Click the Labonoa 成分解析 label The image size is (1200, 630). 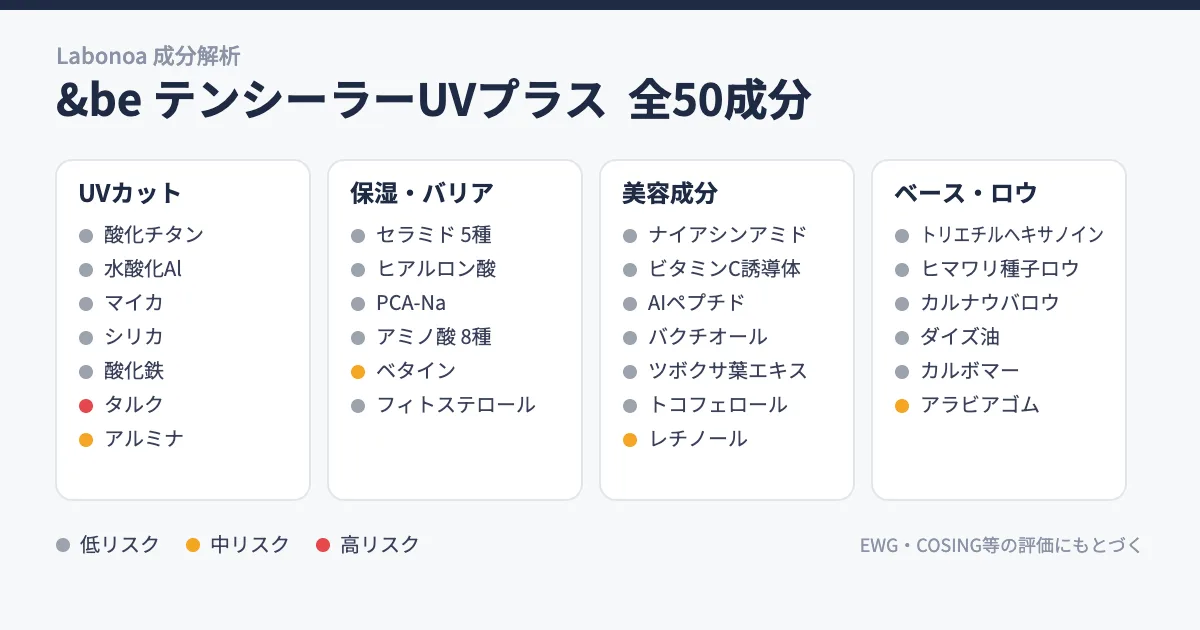[x=148, y=56]
